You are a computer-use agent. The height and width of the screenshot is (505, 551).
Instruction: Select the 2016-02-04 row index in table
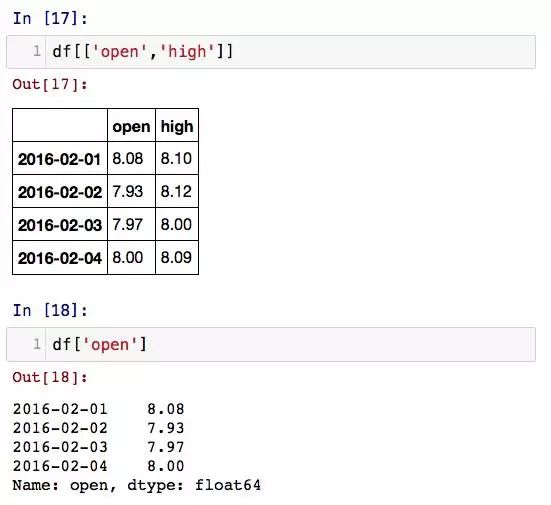pyautogui.click(x=60, y=258)
